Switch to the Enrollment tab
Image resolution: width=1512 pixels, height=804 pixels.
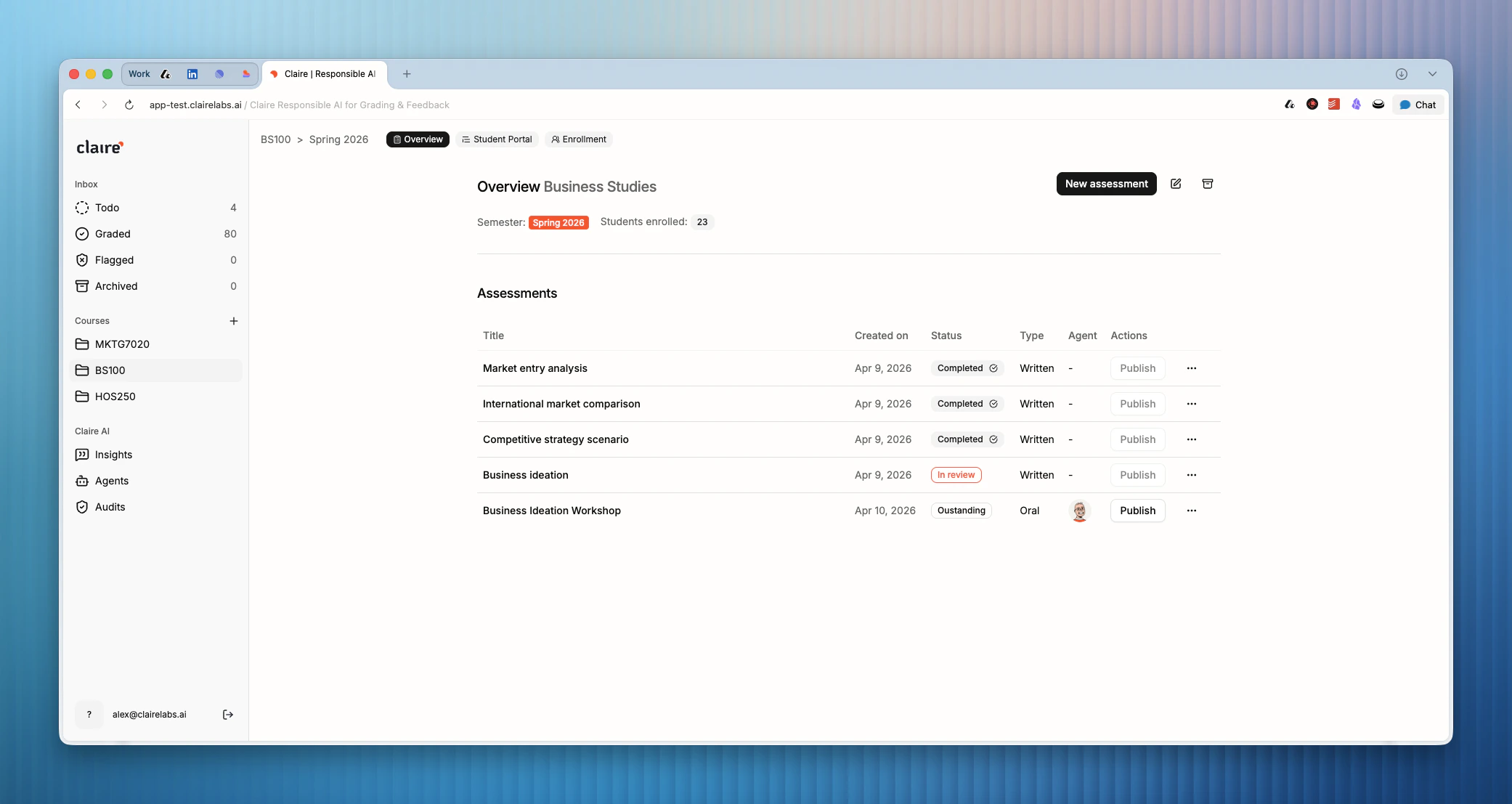point(579,139)
